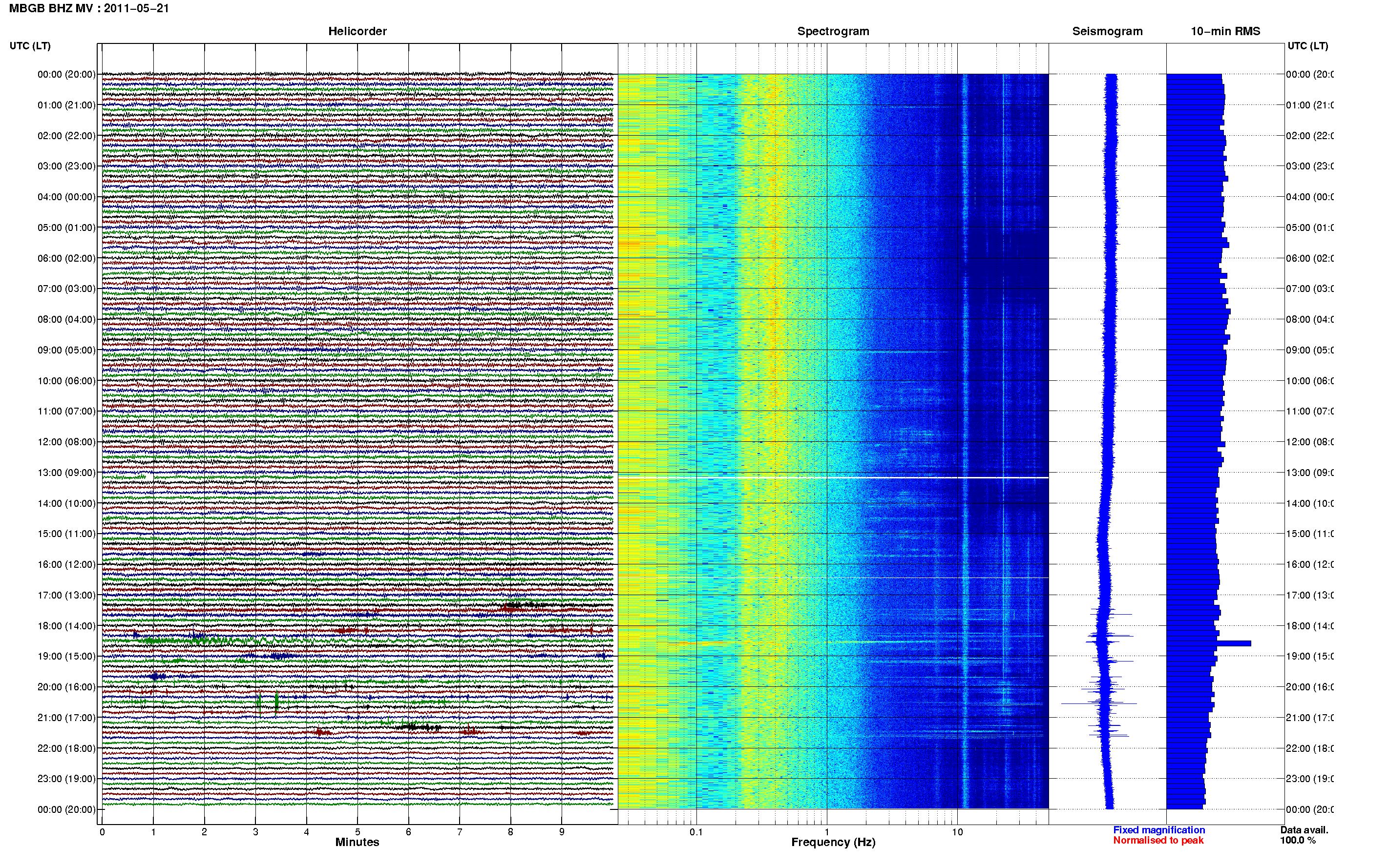Click the "Normalised to peak" legend text
The image size is (1389, 868).
1158,841
